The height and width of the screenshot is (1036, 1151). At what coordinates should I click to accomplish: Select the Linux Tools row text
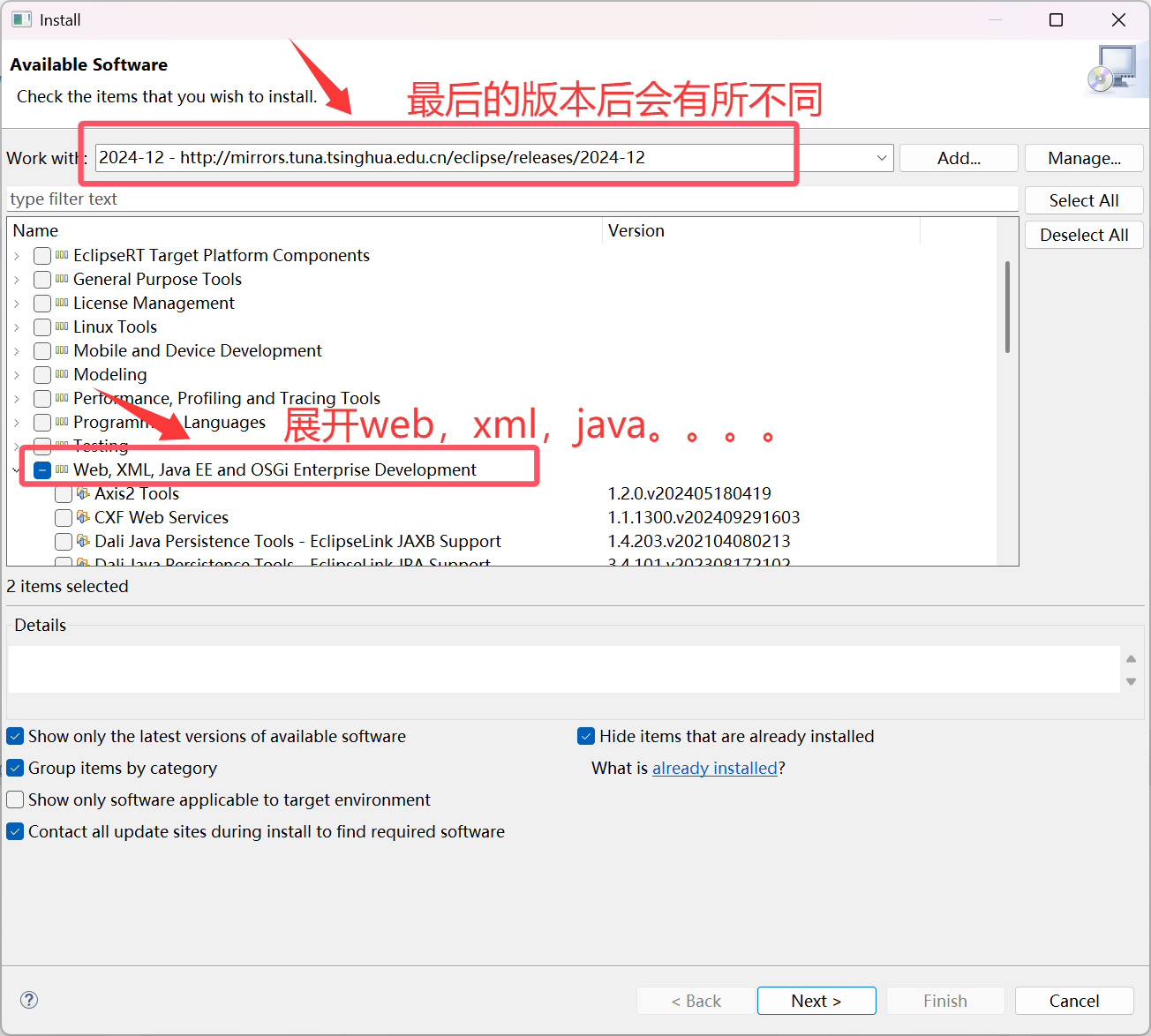pos(115,327)
